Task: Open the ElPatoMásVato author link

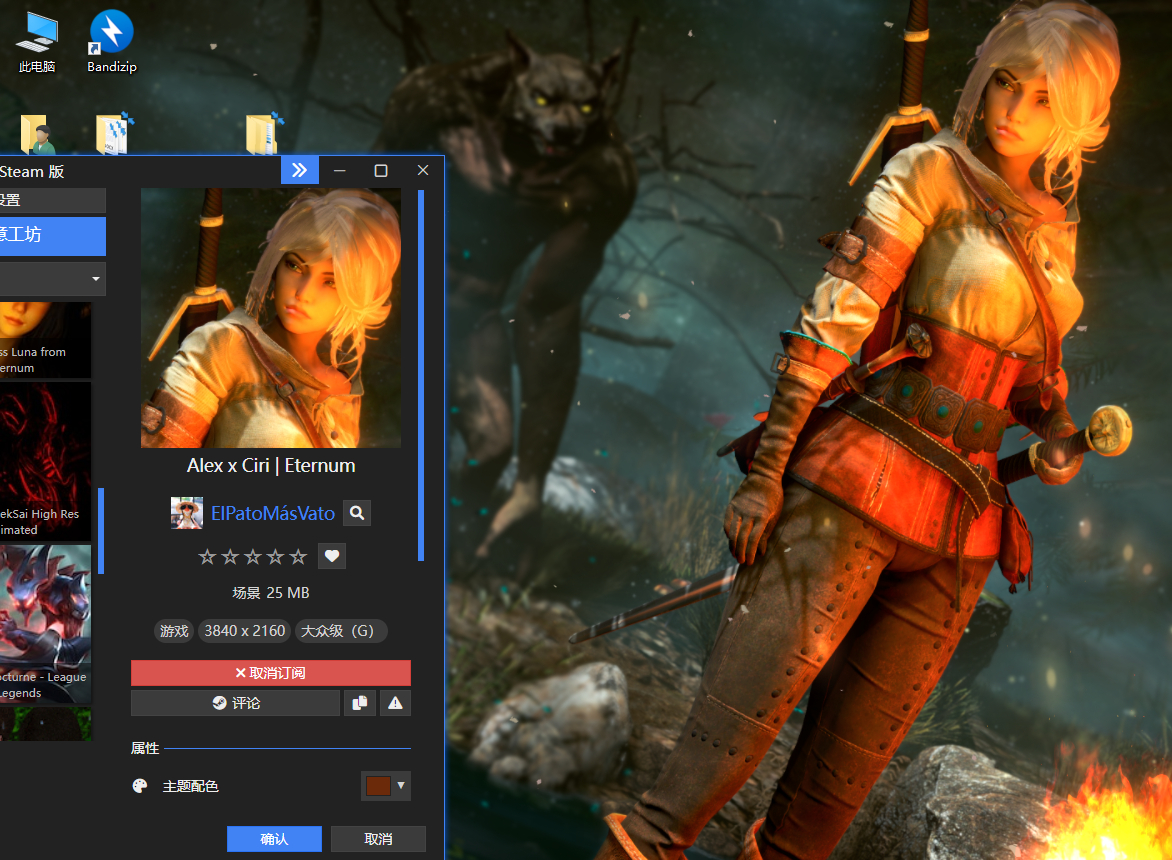Action: [x=273, y=513]
